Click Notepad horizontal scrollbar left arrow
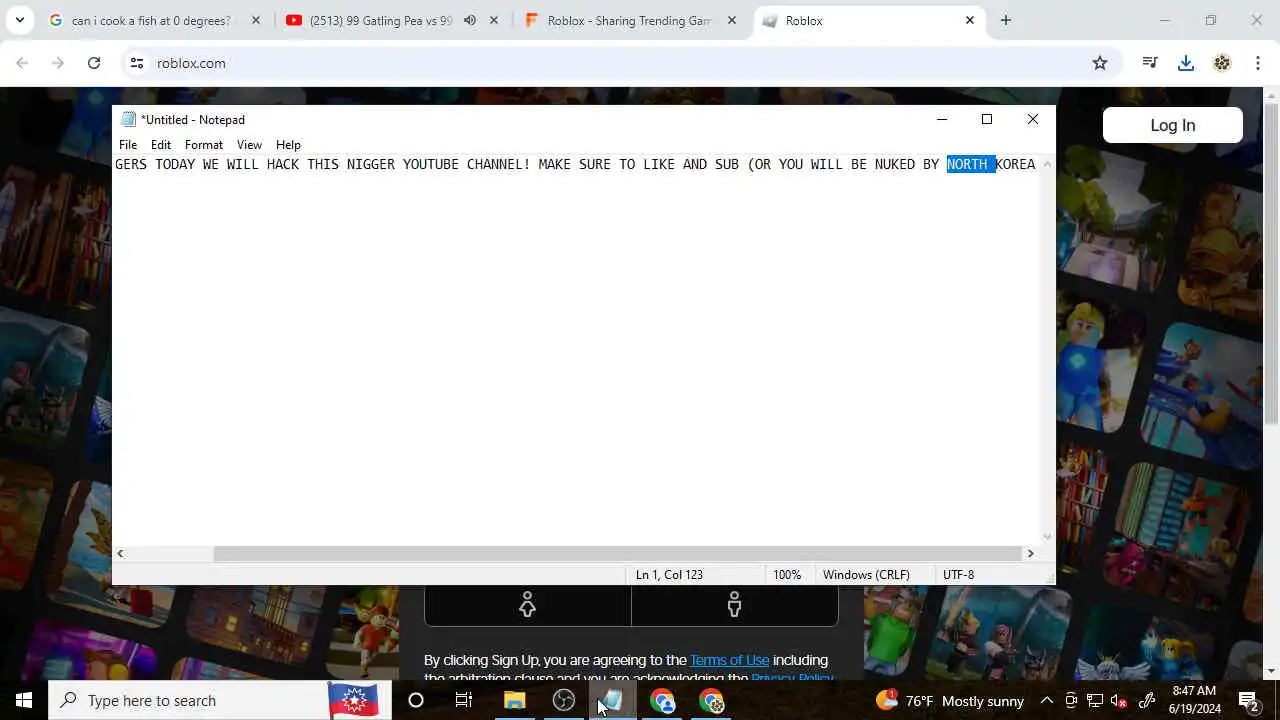Screen dimensions: 1280x720 point(120,553)
